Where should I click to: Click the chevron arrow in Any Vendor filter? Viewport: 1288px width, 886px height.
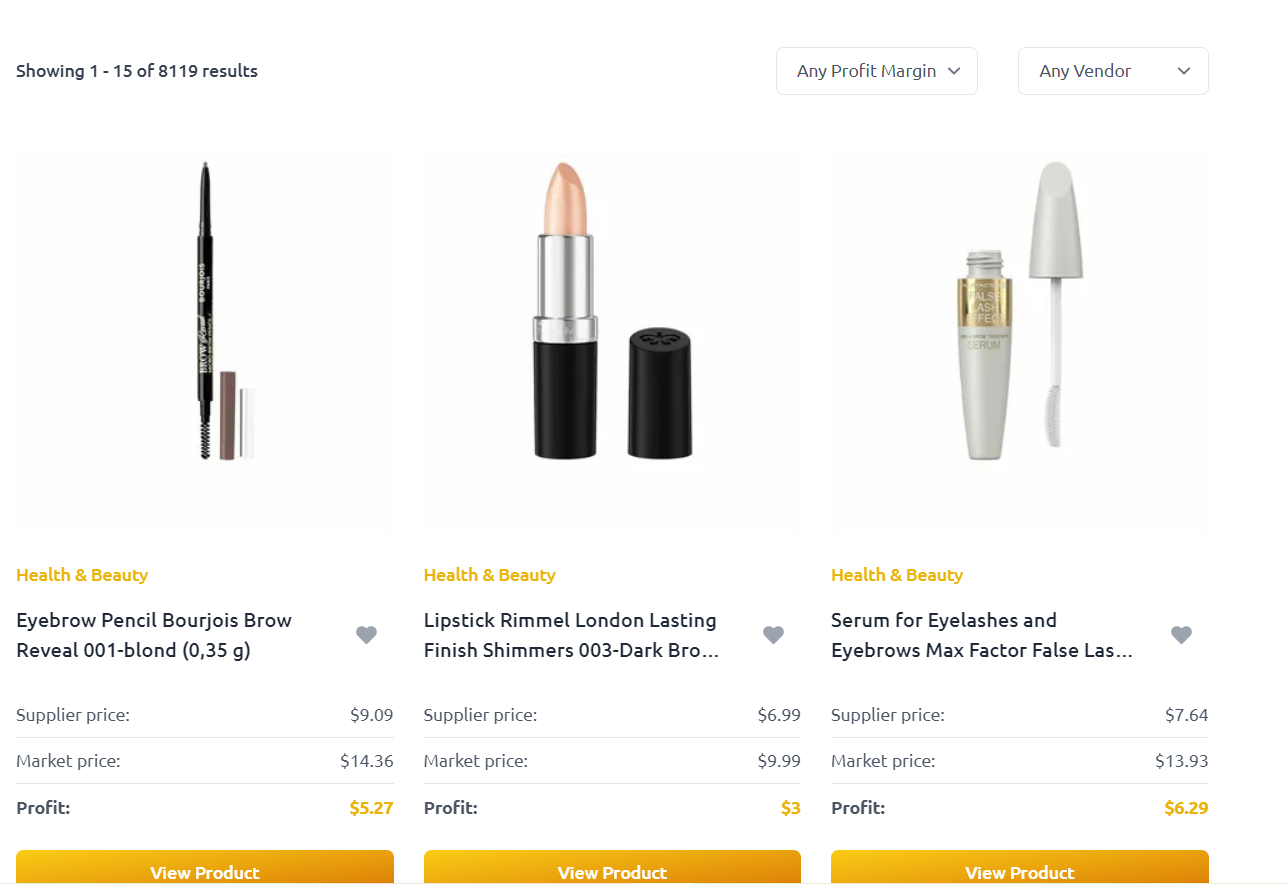click(x=1184, y=71)
